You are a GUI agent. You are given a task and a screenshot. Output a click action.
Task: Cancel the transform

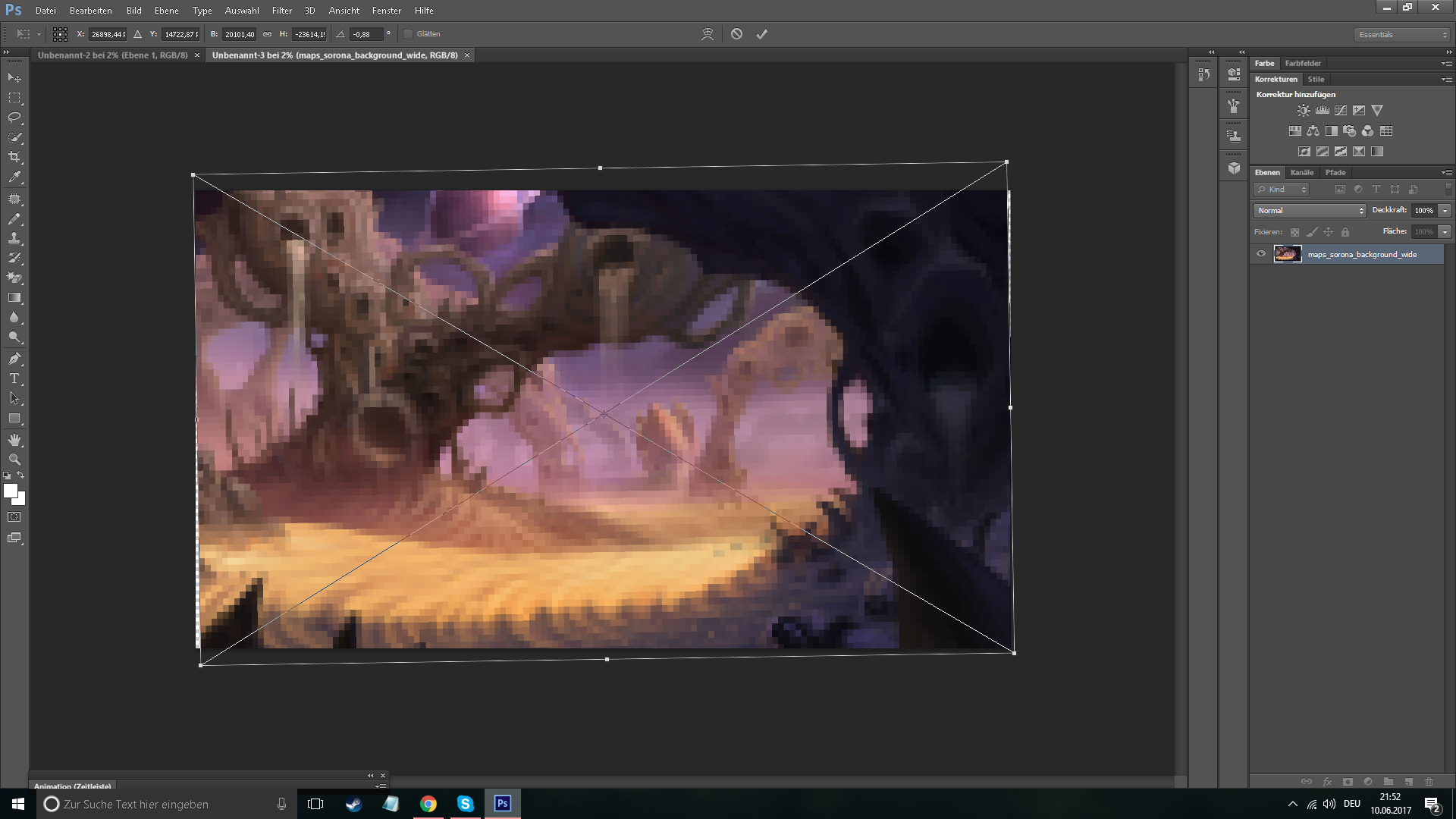point(736,34)
